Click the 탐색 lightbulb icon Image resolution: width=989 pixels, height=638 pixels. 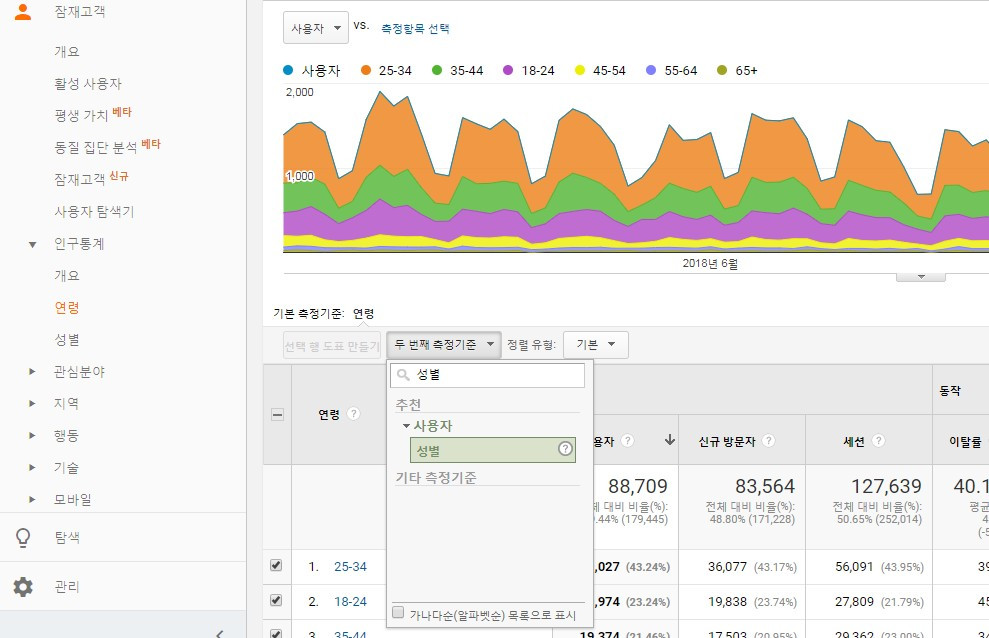(23, 537)
